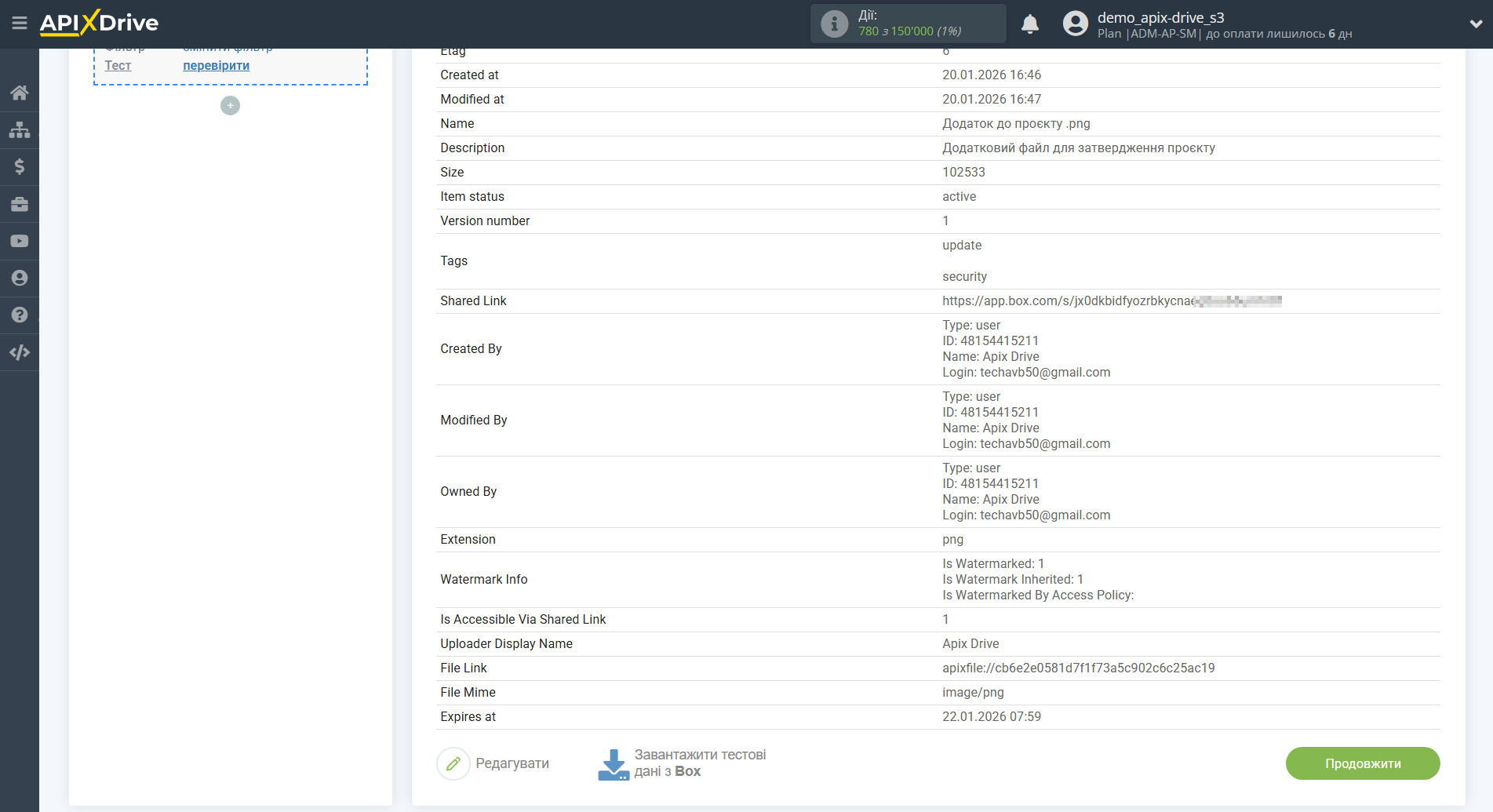The width and height of the screenshot is (1493, 812).
Task: Open the hamburger menu in the header
Action: point(20,24)
